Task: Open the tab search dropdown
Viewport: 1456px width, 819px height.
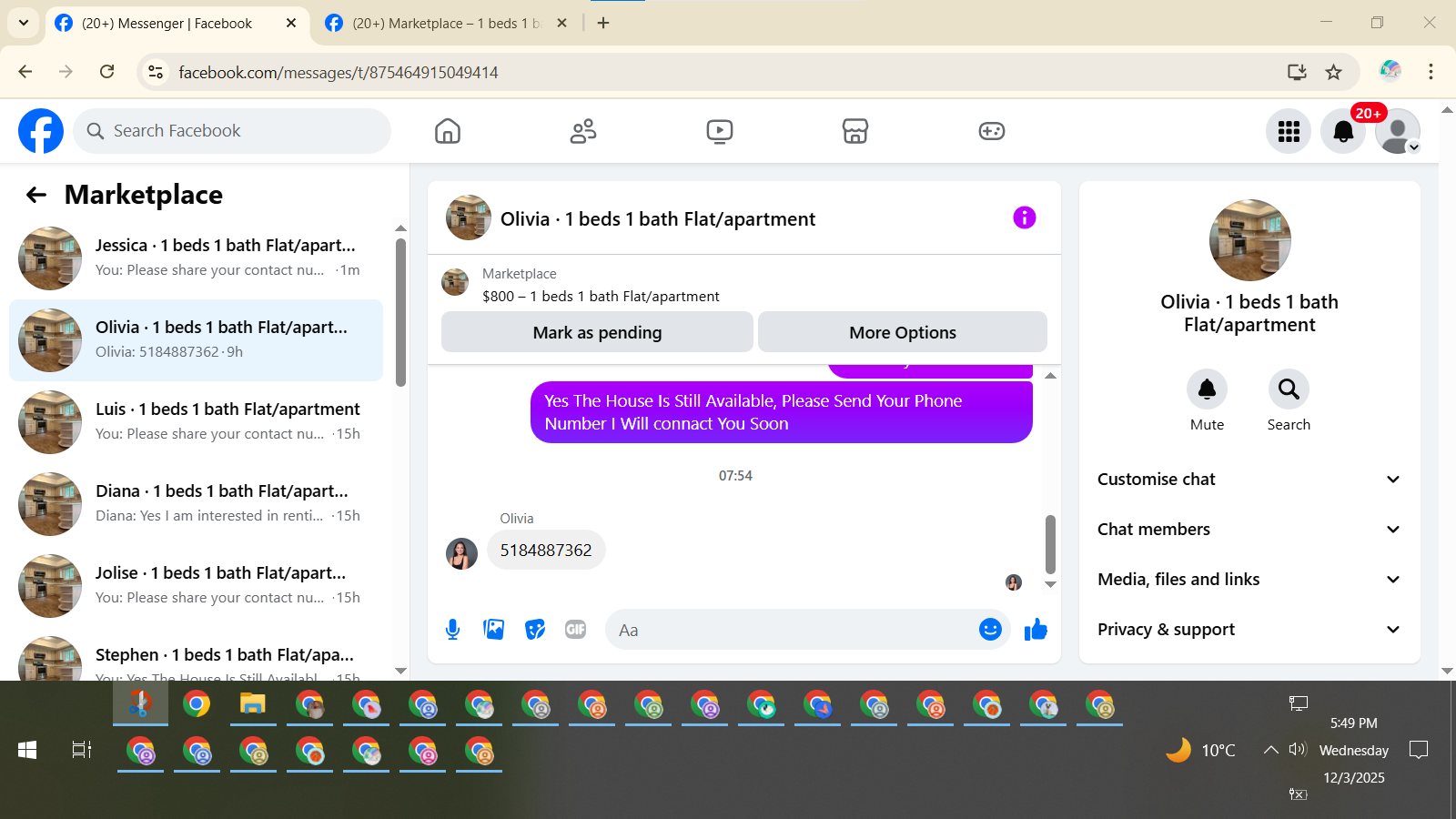Action: point(24,23)
